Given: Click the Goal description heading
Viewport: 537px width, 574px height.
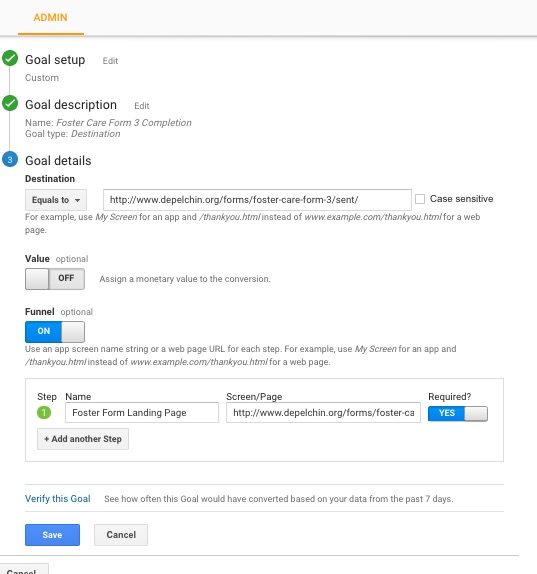Looking at the screenshot, I should (71, 105).
